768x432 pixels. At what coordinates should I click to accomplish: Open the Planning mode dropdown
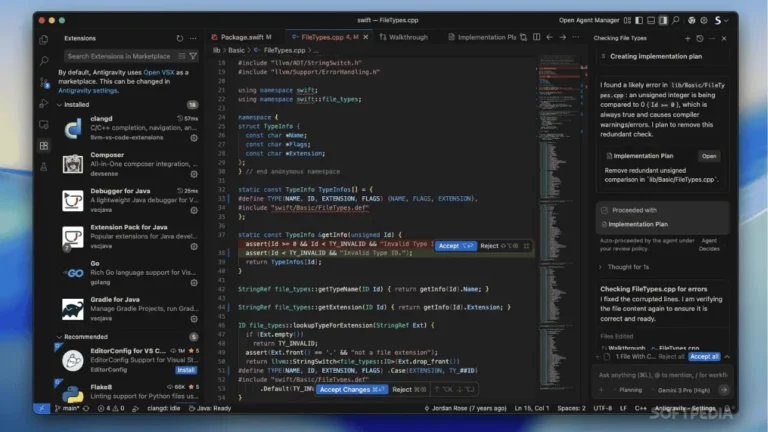coord(627,390)
